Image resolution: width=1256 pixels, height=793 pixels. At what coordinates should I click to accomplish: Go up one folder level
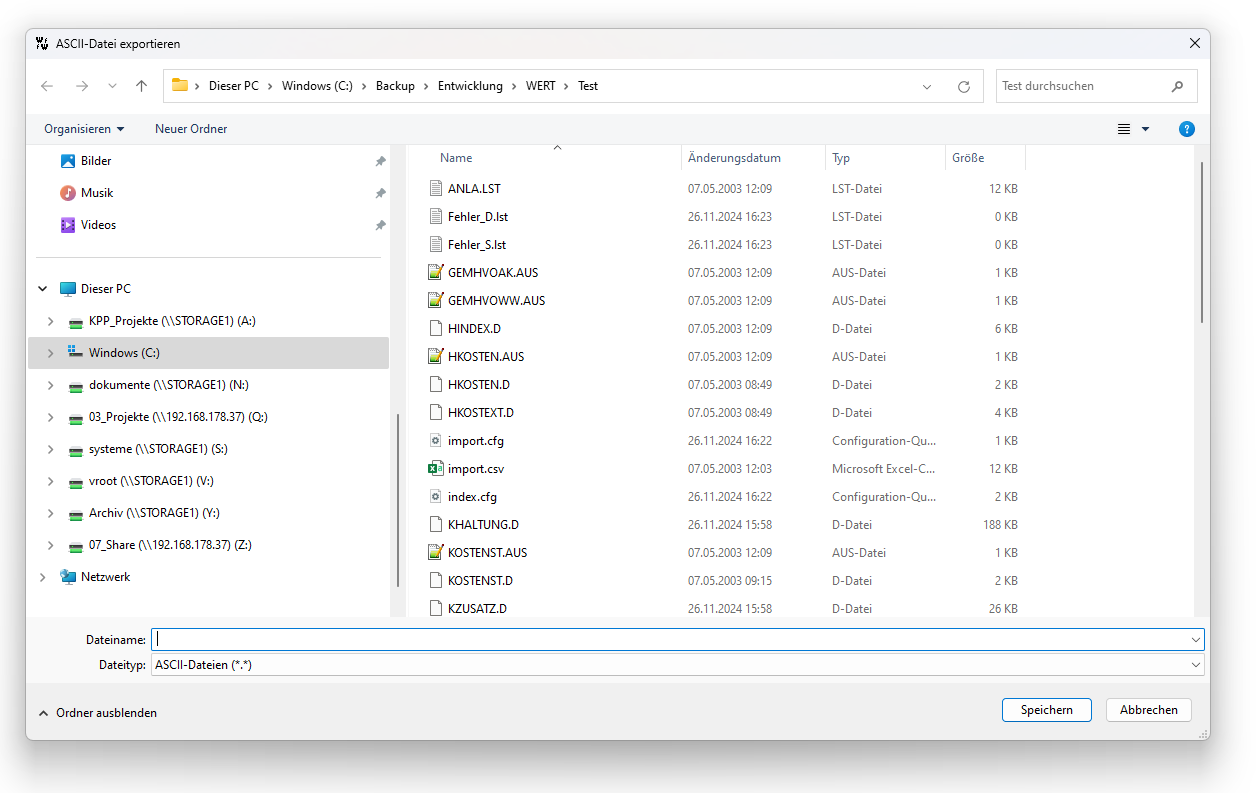(141, 86)
